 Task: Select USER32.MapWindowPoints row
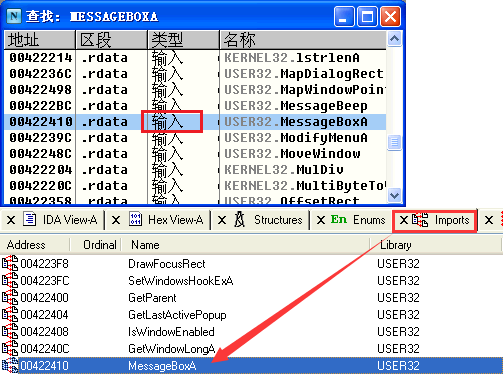click(195, 90)
